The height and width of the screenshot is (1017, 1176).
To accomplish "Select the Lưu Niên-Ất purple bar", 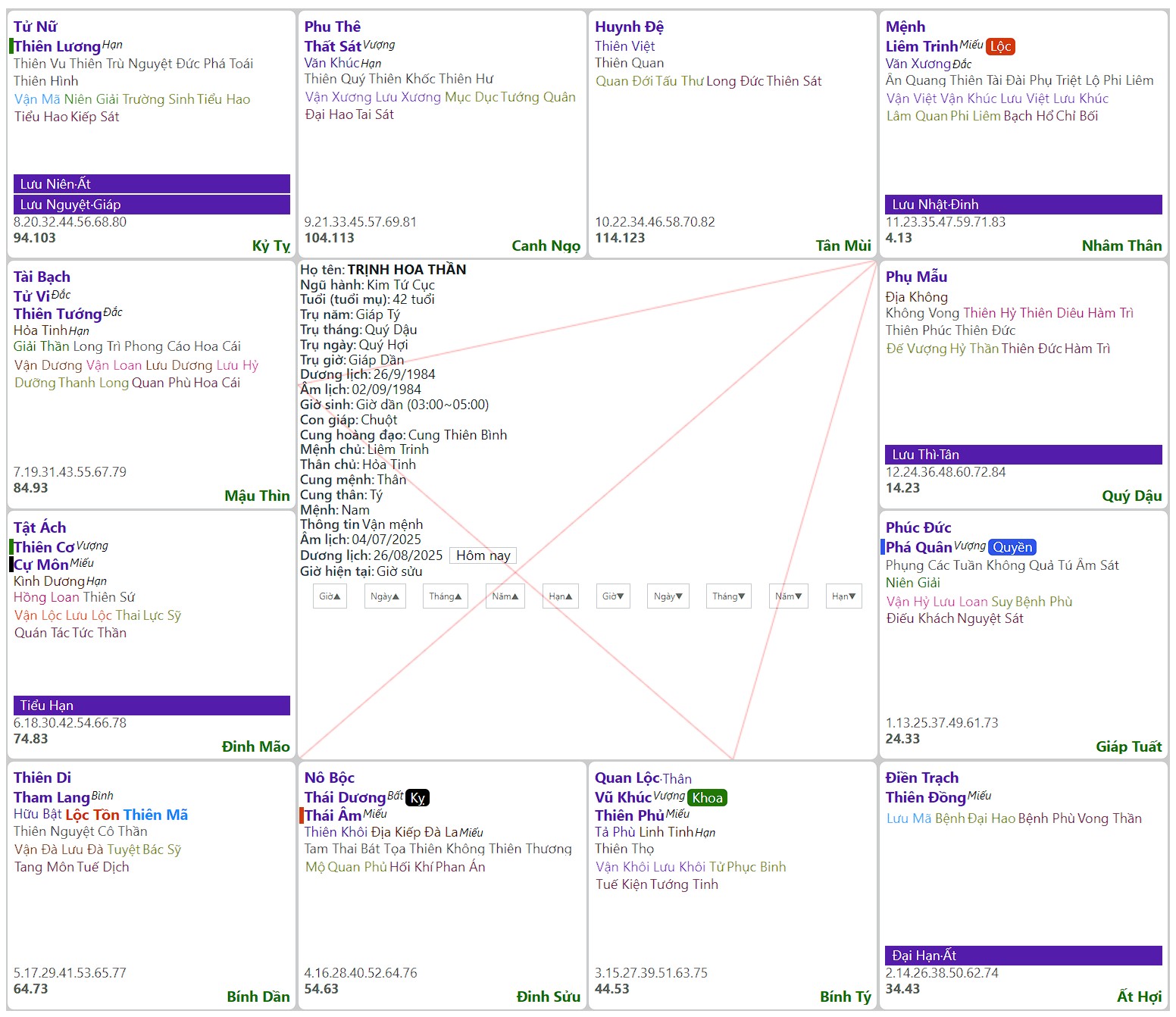I will pyautogui.click(x=152, y=184).
